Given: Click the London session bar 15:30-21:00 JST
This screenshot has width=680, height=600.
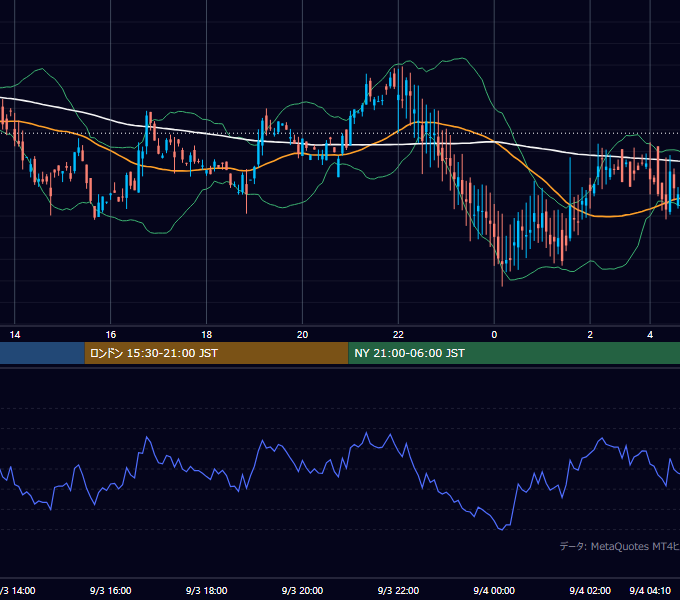Looking at the screenshot, I should coord(216,353).
